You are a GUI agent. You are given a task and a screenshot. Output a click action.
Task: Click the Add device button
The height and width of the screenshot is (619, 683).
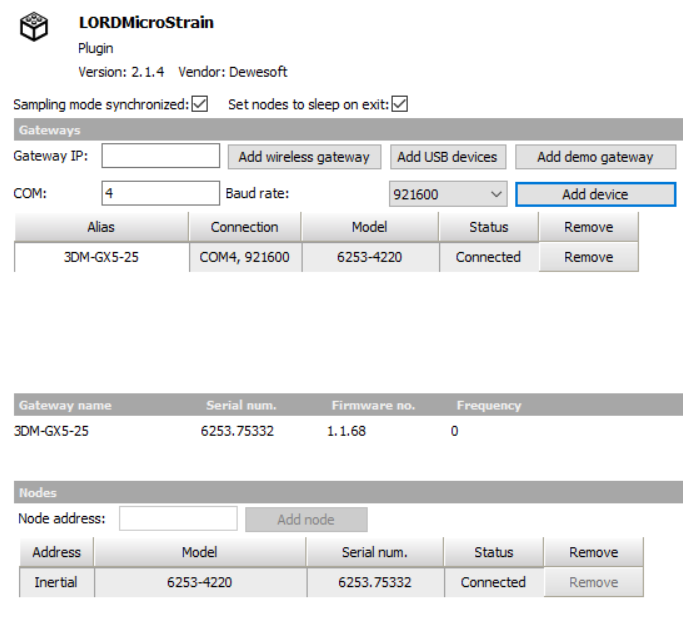click(595, 194)
